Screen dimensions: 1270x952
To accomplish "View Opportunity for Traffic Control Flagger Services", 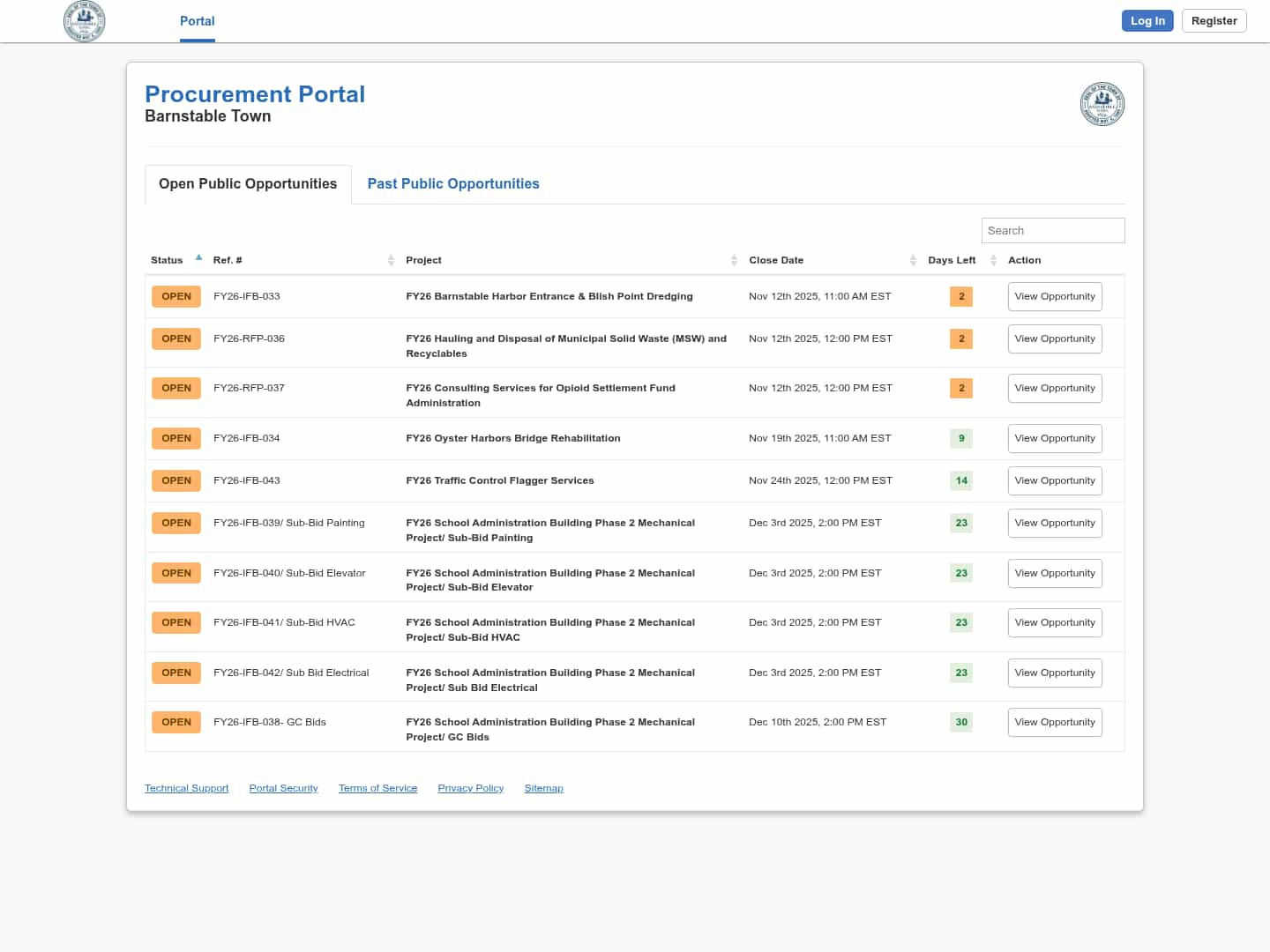I will [x=1055, y=480].
